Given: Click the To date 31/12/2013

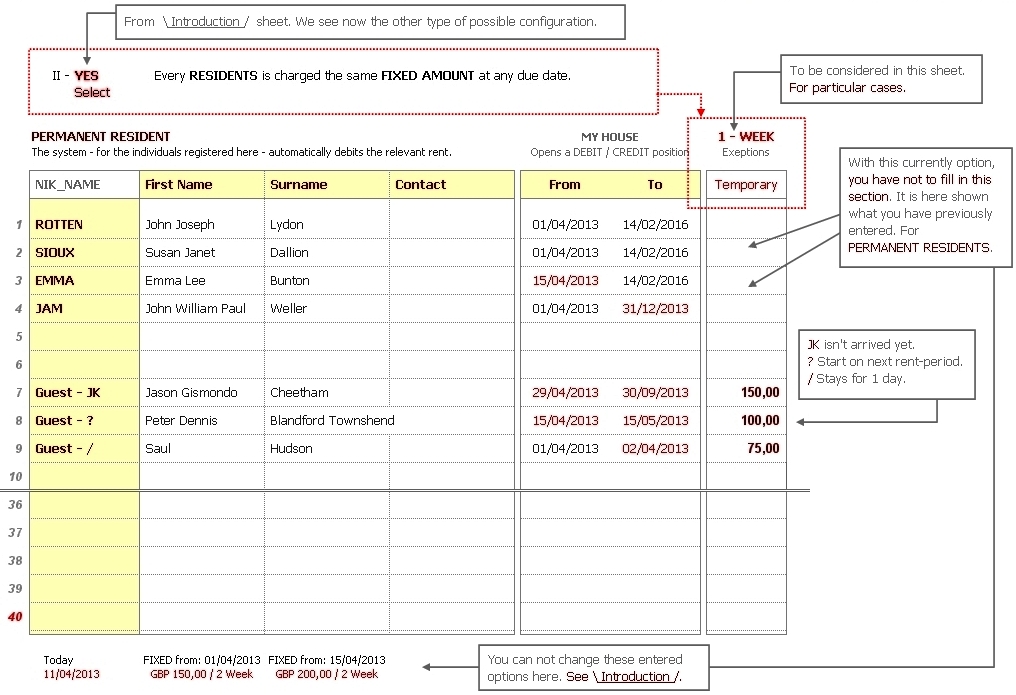Looking at the screenshot, I should 655,308.
